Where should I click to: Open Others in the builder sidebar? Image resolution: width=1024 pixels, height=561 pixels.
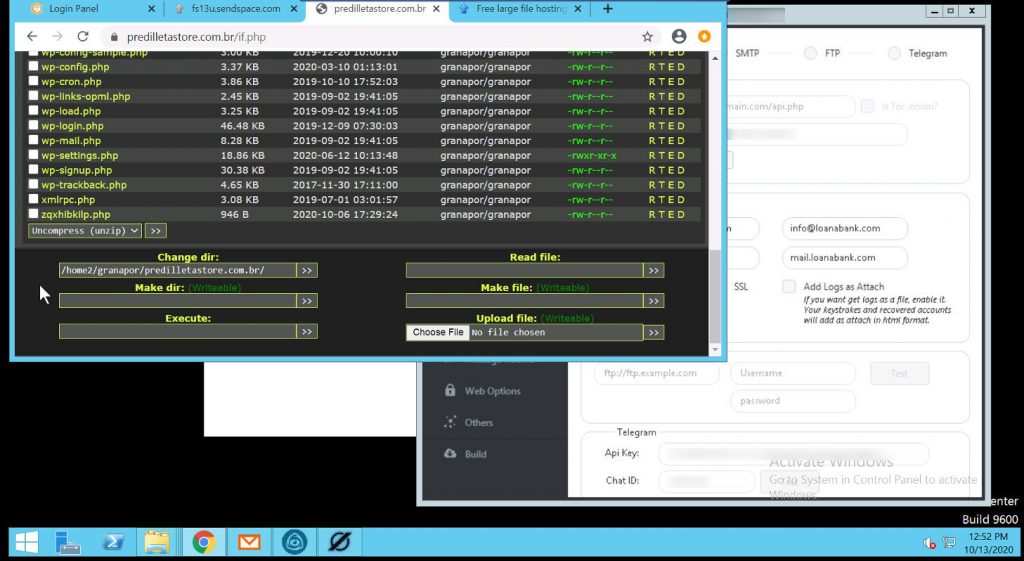(x=479, y=423)
